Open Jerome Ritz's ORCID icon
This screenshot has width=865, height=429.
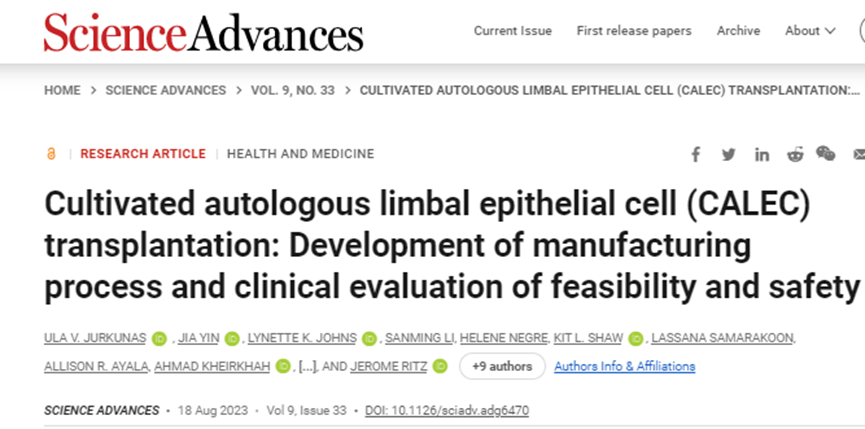click(441, 367)
